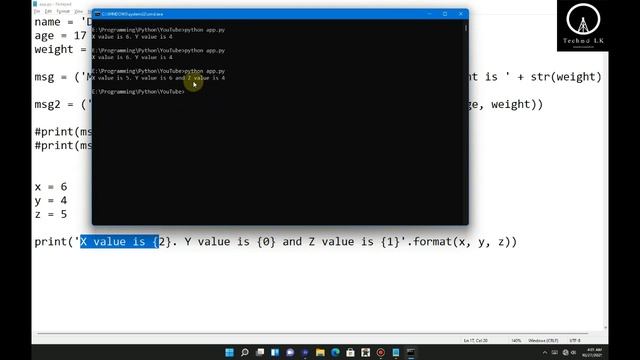The height and width of the screenshot is (360, 640).
Task: Open the network icon in system tray
Action: [x=565, y=352]
